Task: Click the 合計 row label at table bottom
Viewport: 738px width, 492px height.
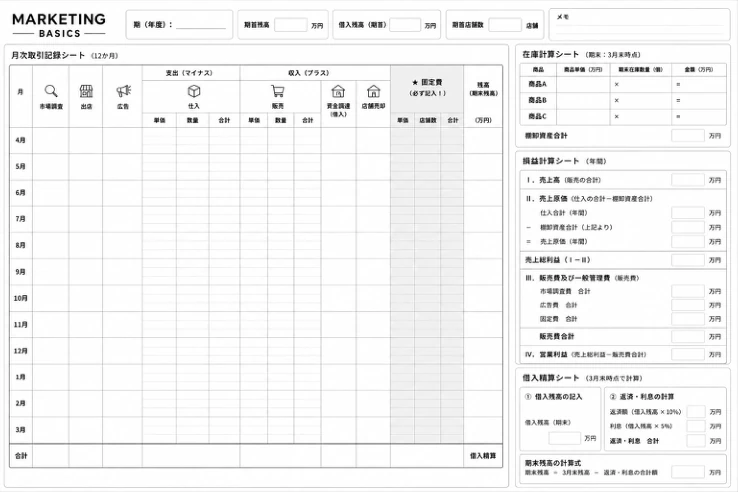Action: (x=21, y=456)
